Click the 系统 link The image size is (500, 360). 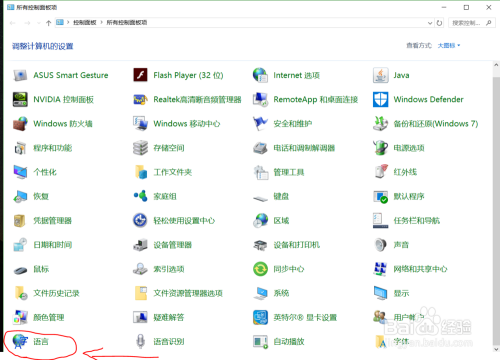281,293
